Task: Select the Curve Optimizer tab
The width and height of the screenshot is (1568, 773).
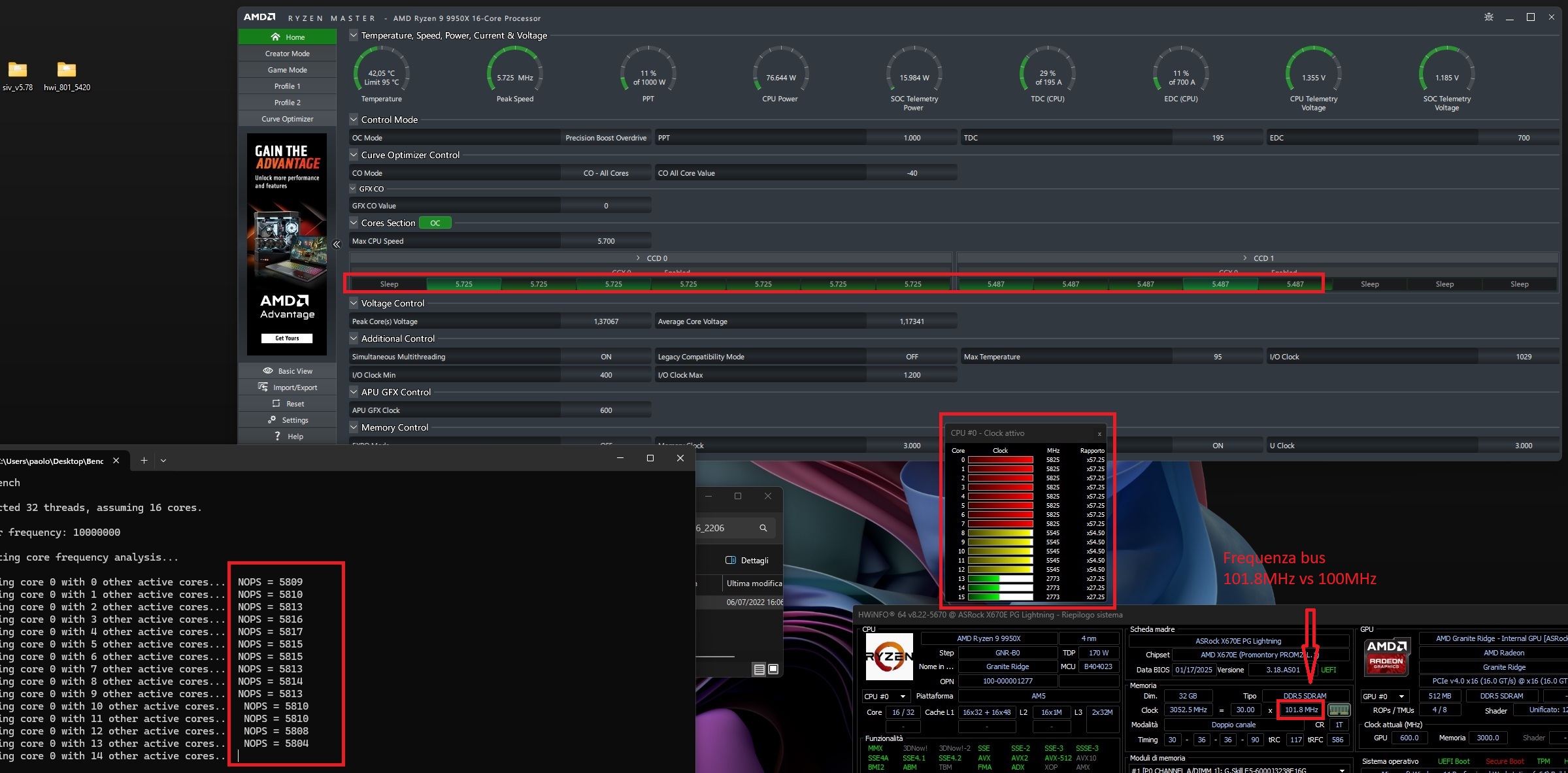Action: click(288, 119)
